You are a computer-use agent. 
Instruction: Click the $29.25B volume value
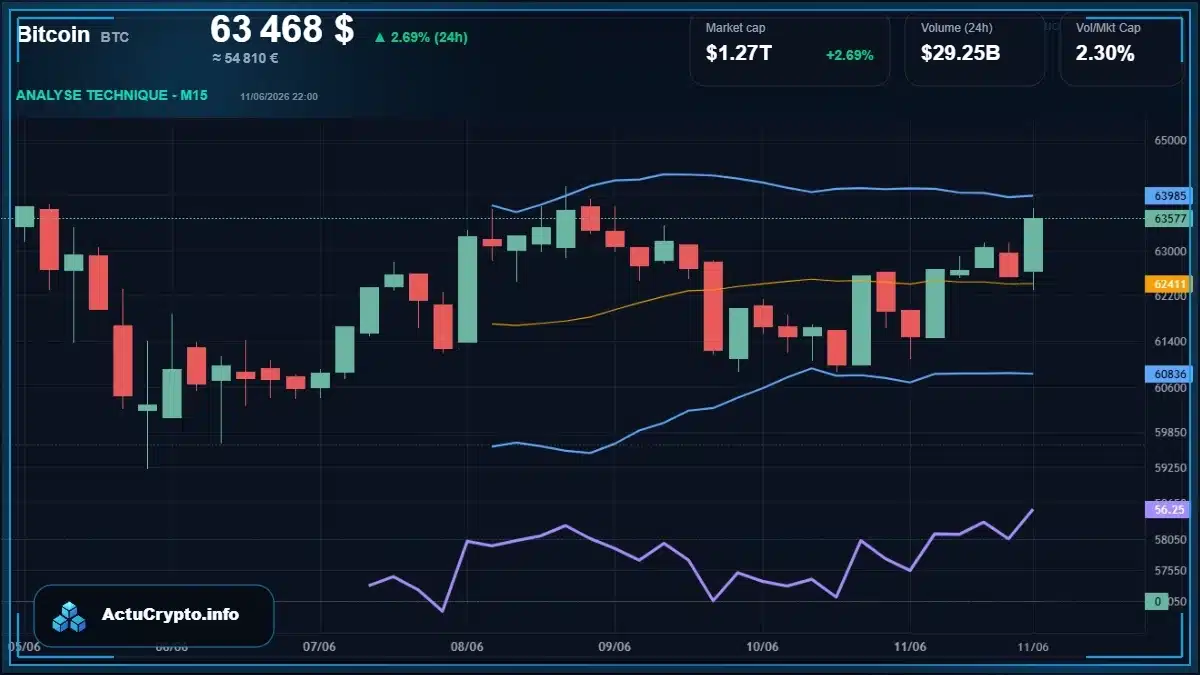(961, 54)
